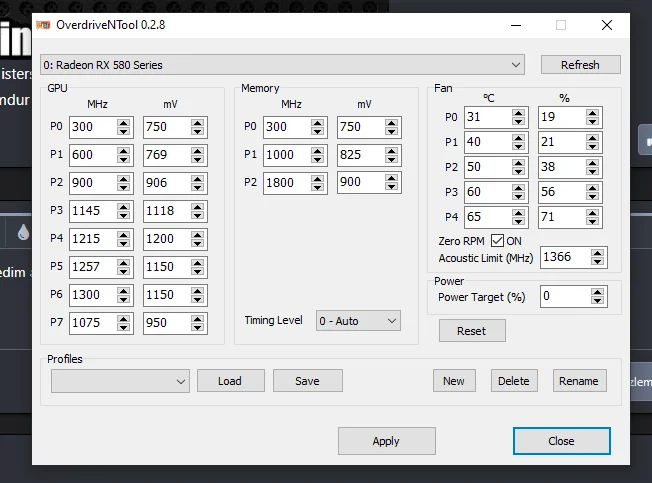Increase GPU P3 MHz with up arrow
The image size is (652, 483).
point(123,206)
